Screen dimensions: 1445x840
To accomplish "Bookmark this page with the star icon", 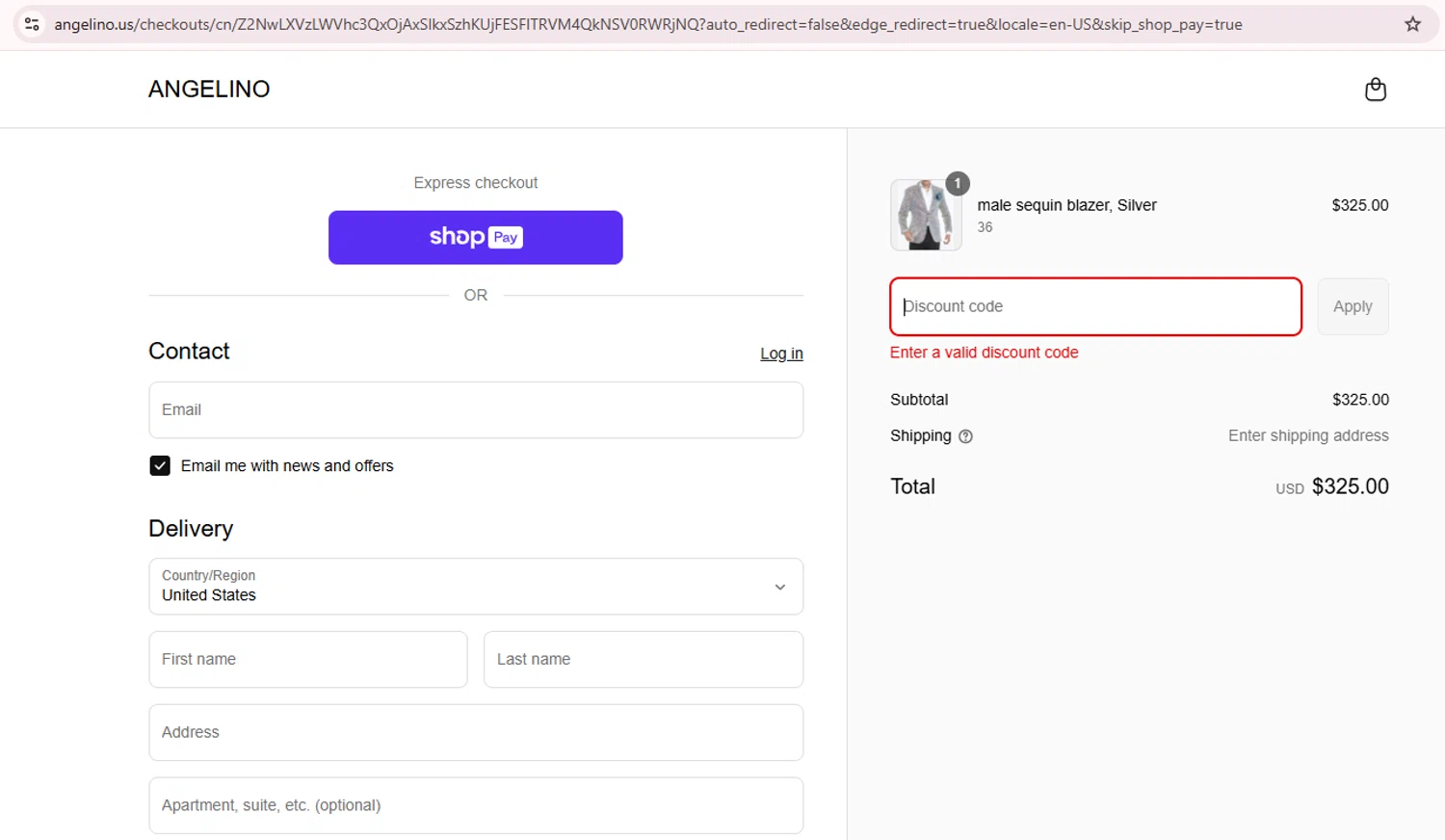I will tap(1412, 24).
